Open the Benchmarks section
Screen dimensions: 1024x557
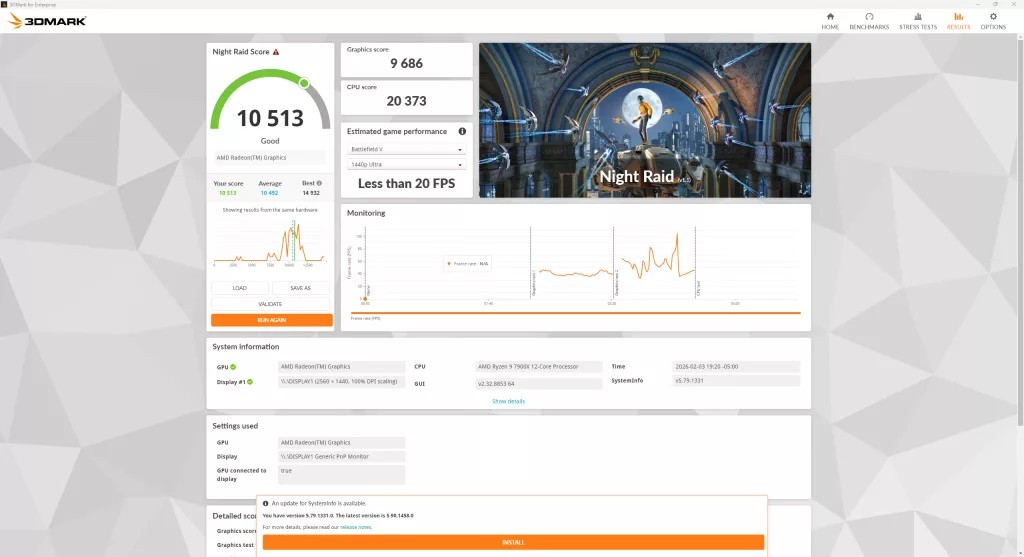869,21
